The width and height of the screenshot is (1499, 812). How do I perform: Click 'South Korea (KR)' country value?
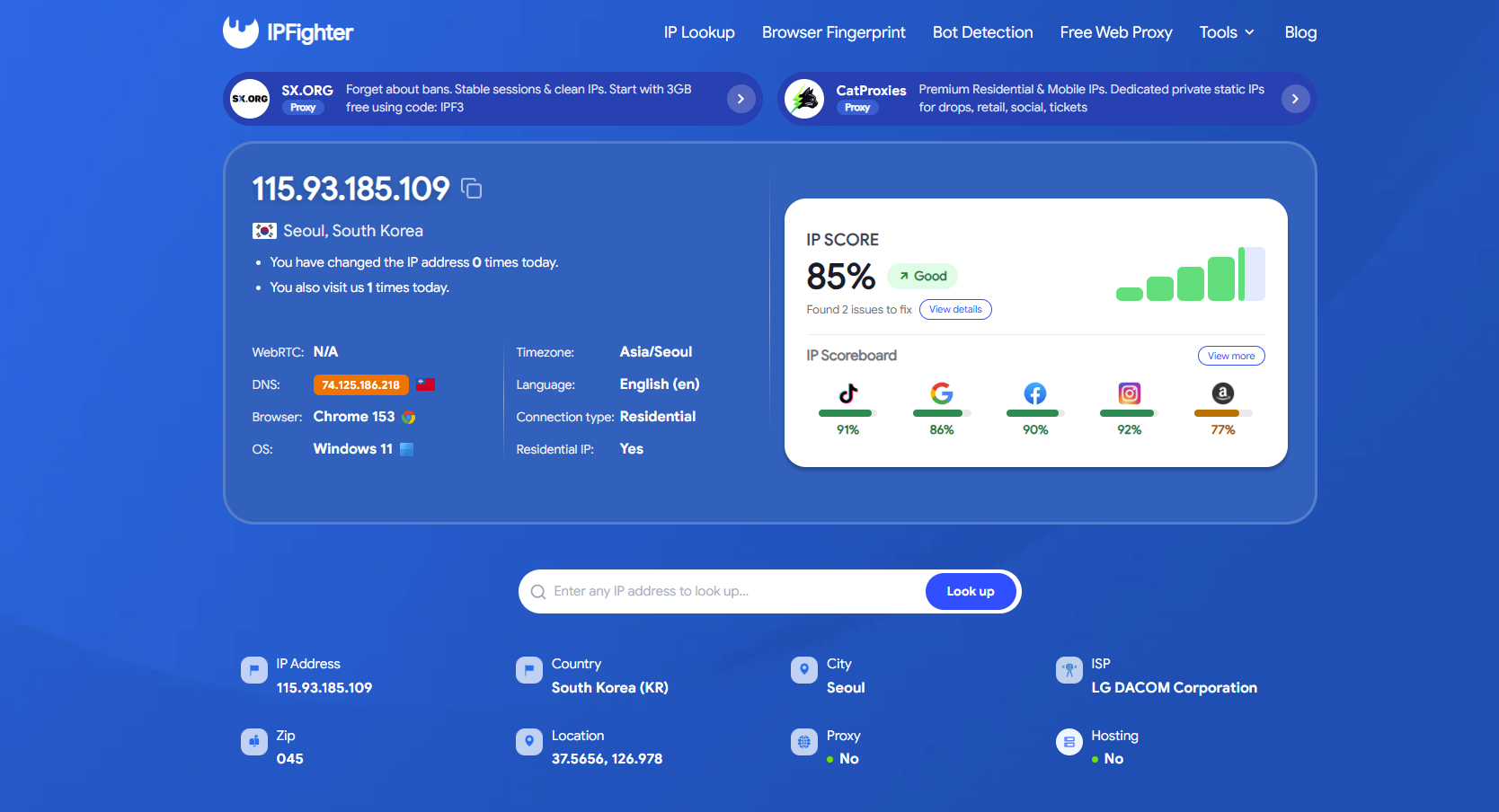point(610,688)
